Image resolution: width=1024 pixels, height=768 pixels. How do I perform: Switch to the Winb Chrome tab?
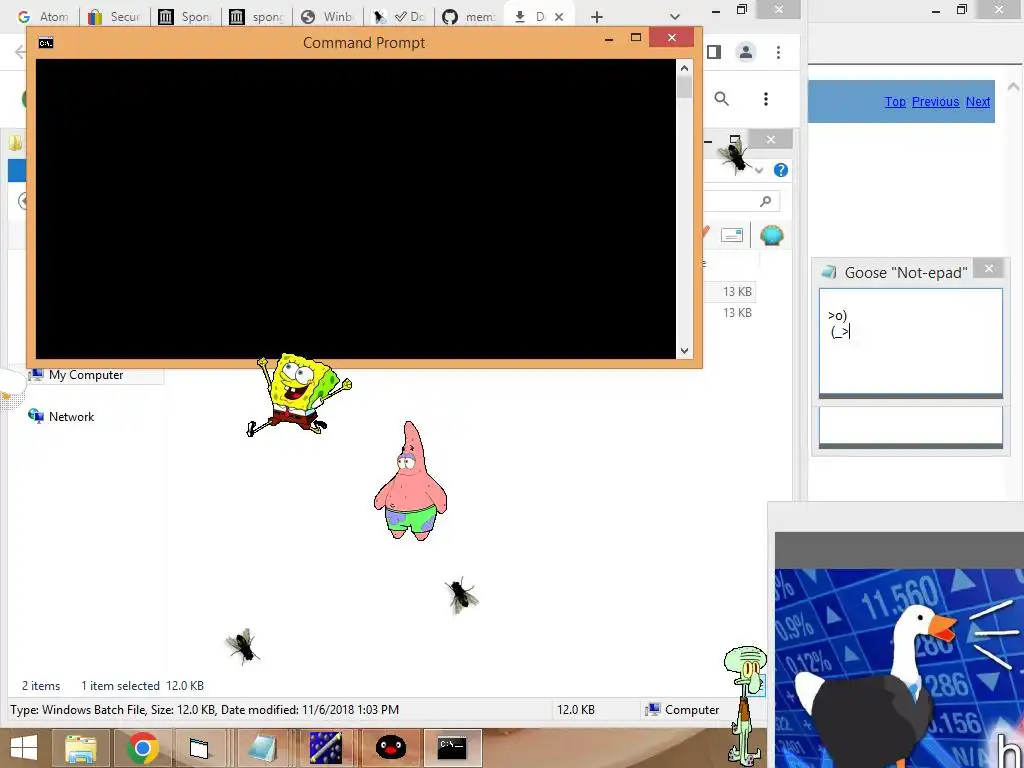pos(327,17)
